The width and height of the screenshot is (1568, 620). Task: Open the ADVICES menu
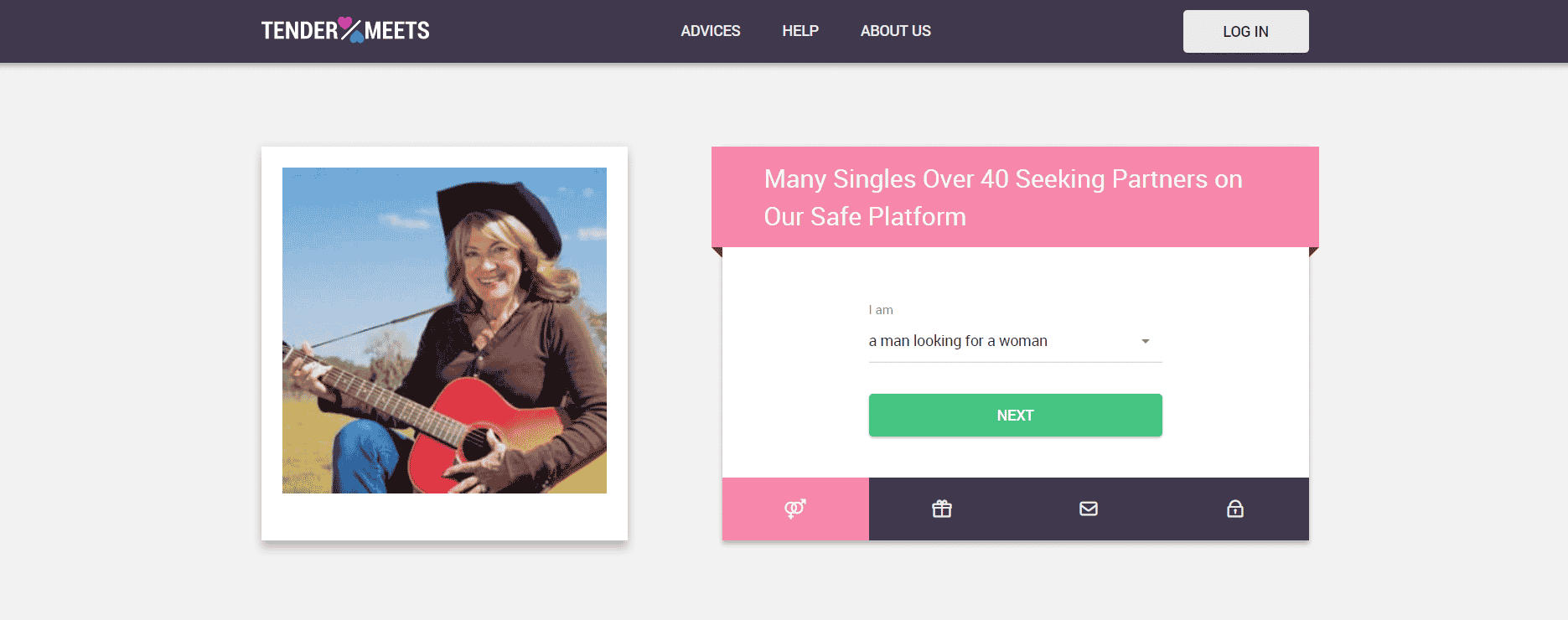(710, 31)
